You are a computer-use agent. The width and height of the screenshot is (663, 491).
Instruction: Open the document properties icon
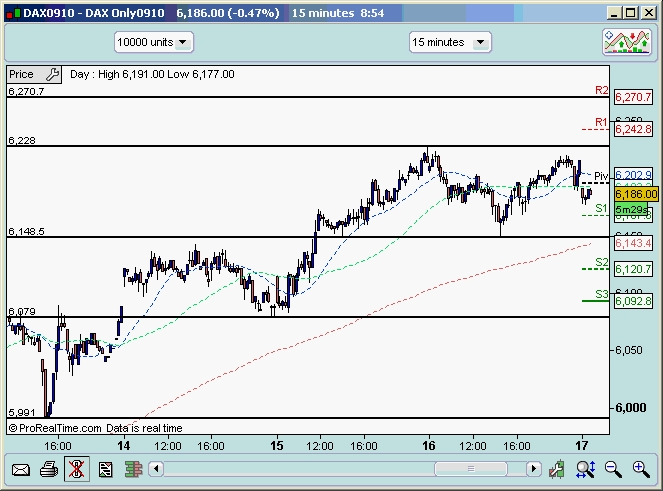105,468
